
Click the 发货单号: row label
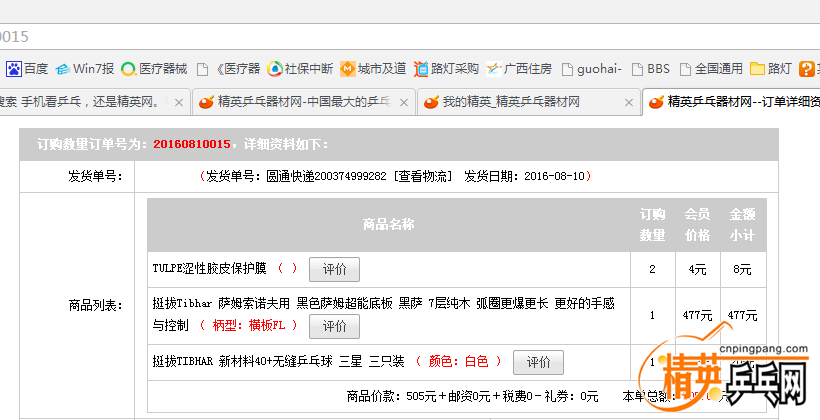(x=95, y=176)
